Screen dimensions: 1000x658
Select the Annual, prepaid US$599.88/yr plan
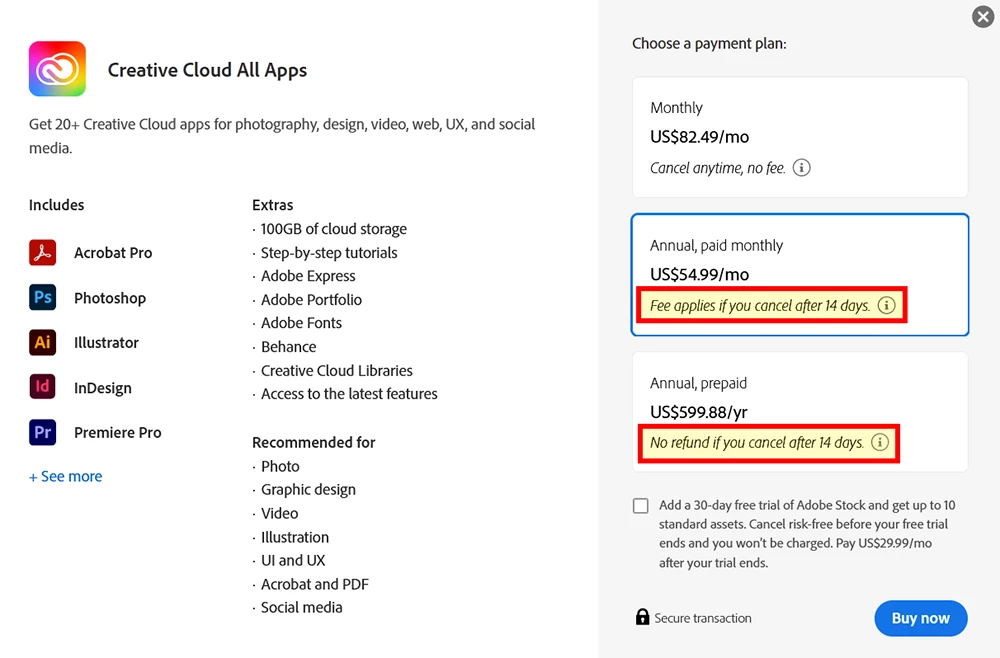point(800,412)
